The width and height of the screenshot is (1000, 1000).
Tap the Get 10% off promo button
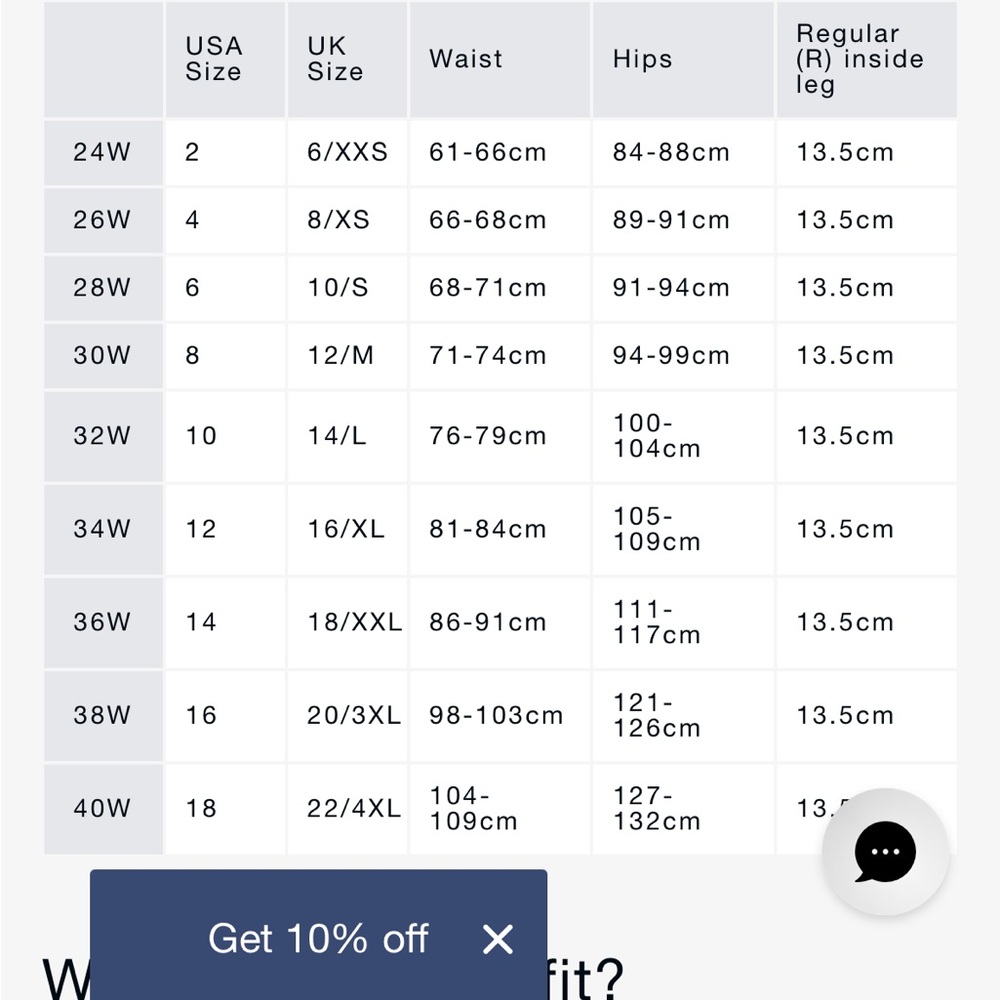pos(318,939)
